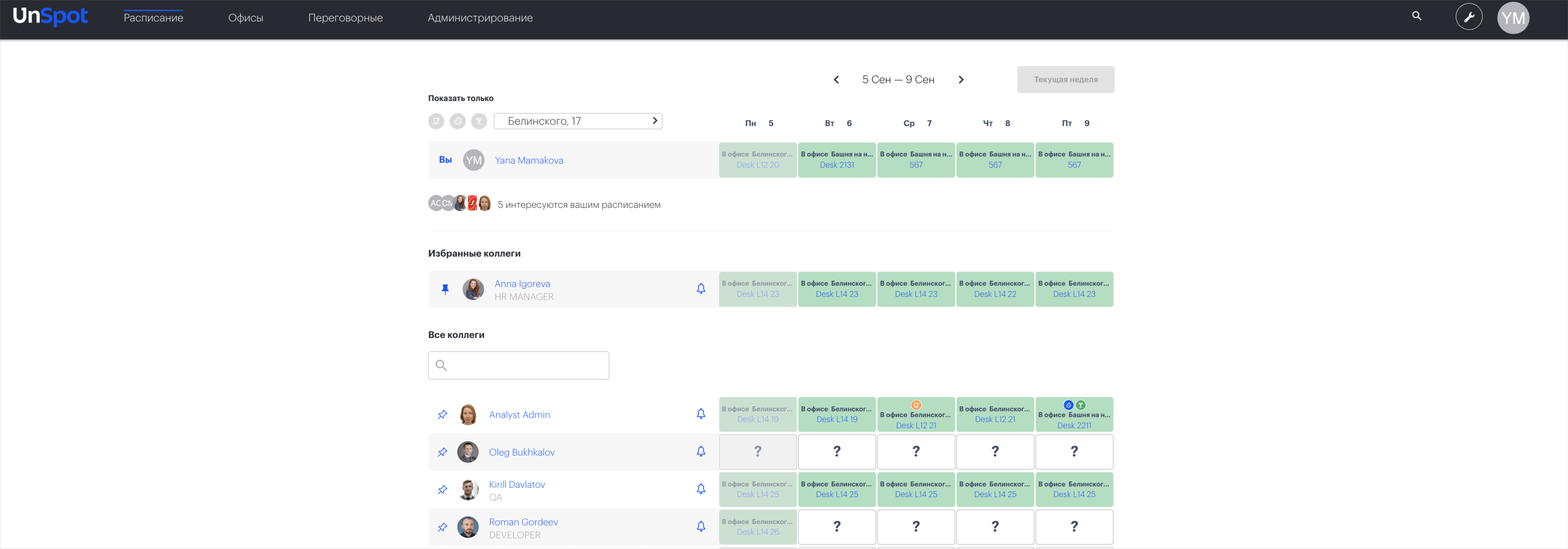Click the colleagues search input field
This screenshot has width=1568, height=549.
pos(519,365)
